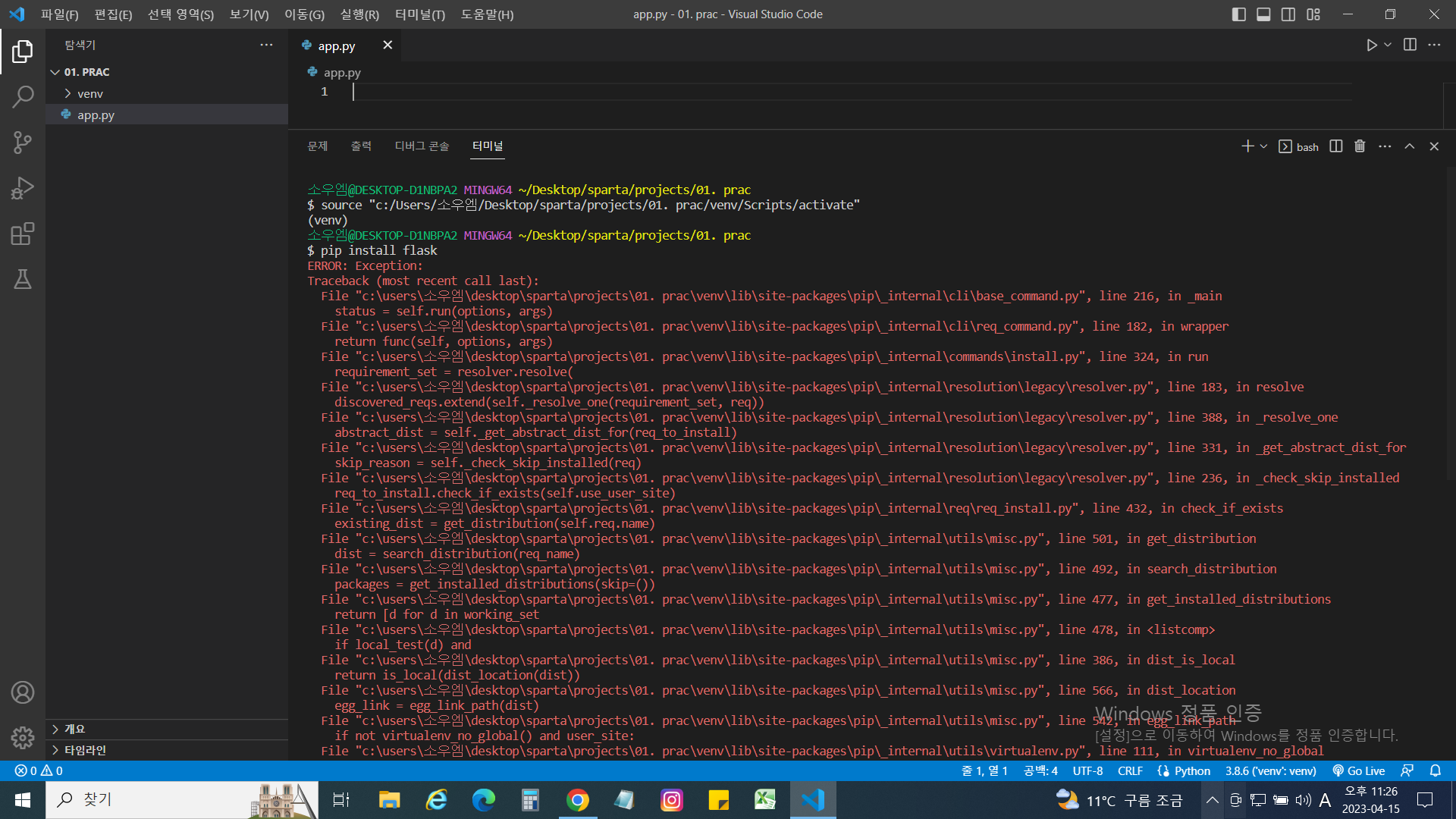The width and height of the screenshot is (1456, 819).
Task: Select app.py in the explorer tree
Action: click(167, 115)
